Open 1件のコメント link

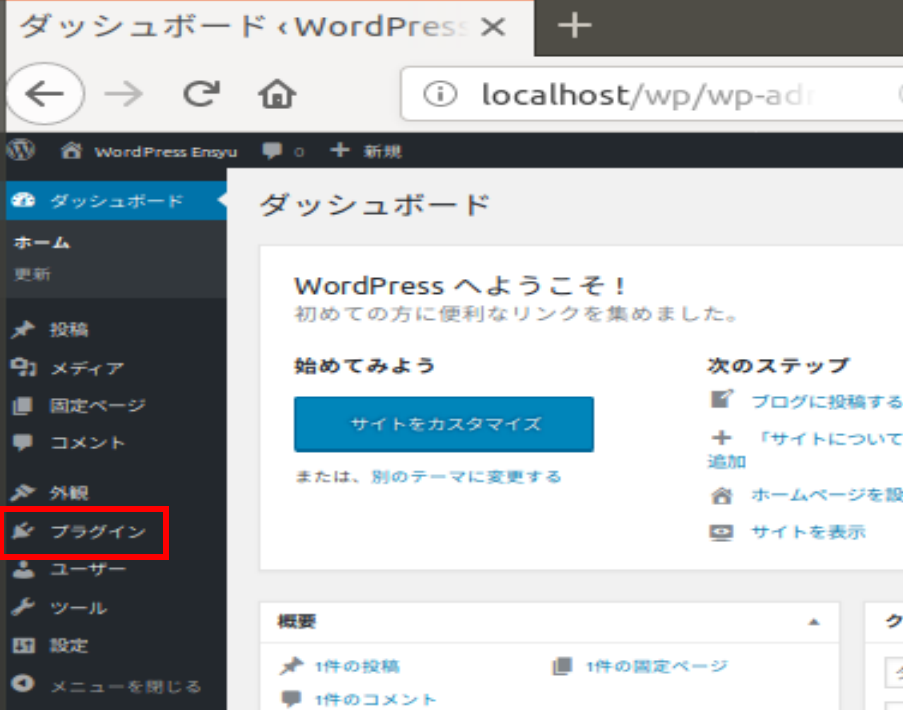(375, 700)
